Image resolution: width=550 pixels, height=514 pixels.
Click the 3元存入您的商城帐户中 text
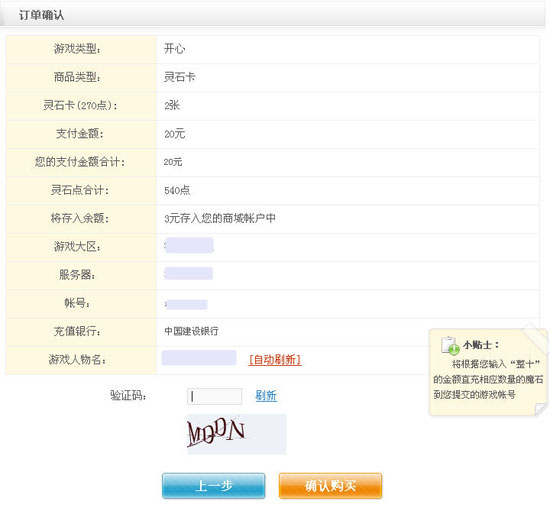(x=220, y=218)
